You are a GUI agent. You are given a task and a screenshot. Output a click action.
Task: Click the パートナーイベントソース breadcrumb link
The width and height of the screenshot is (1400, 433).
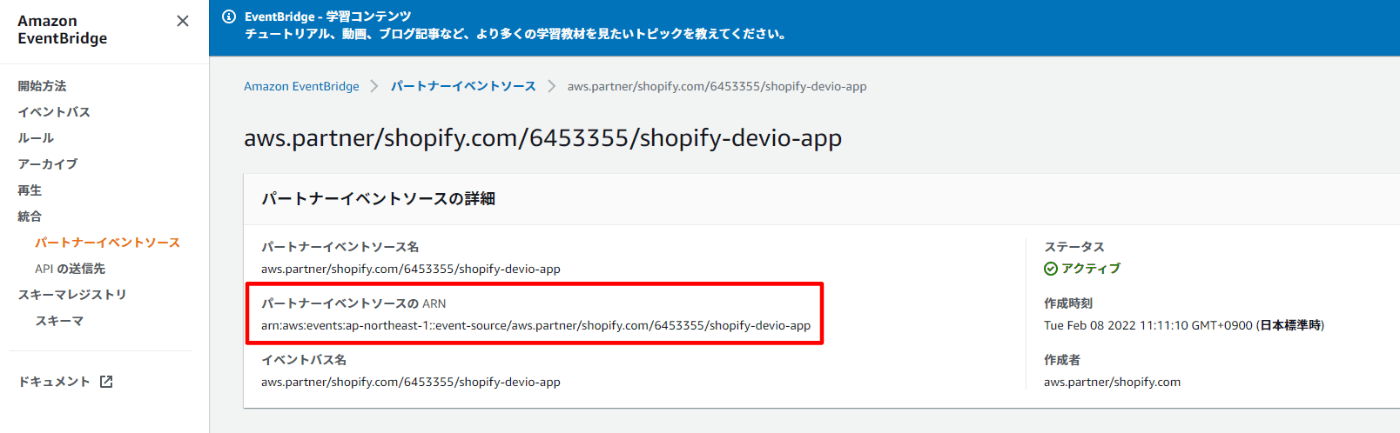click(463, 87)
